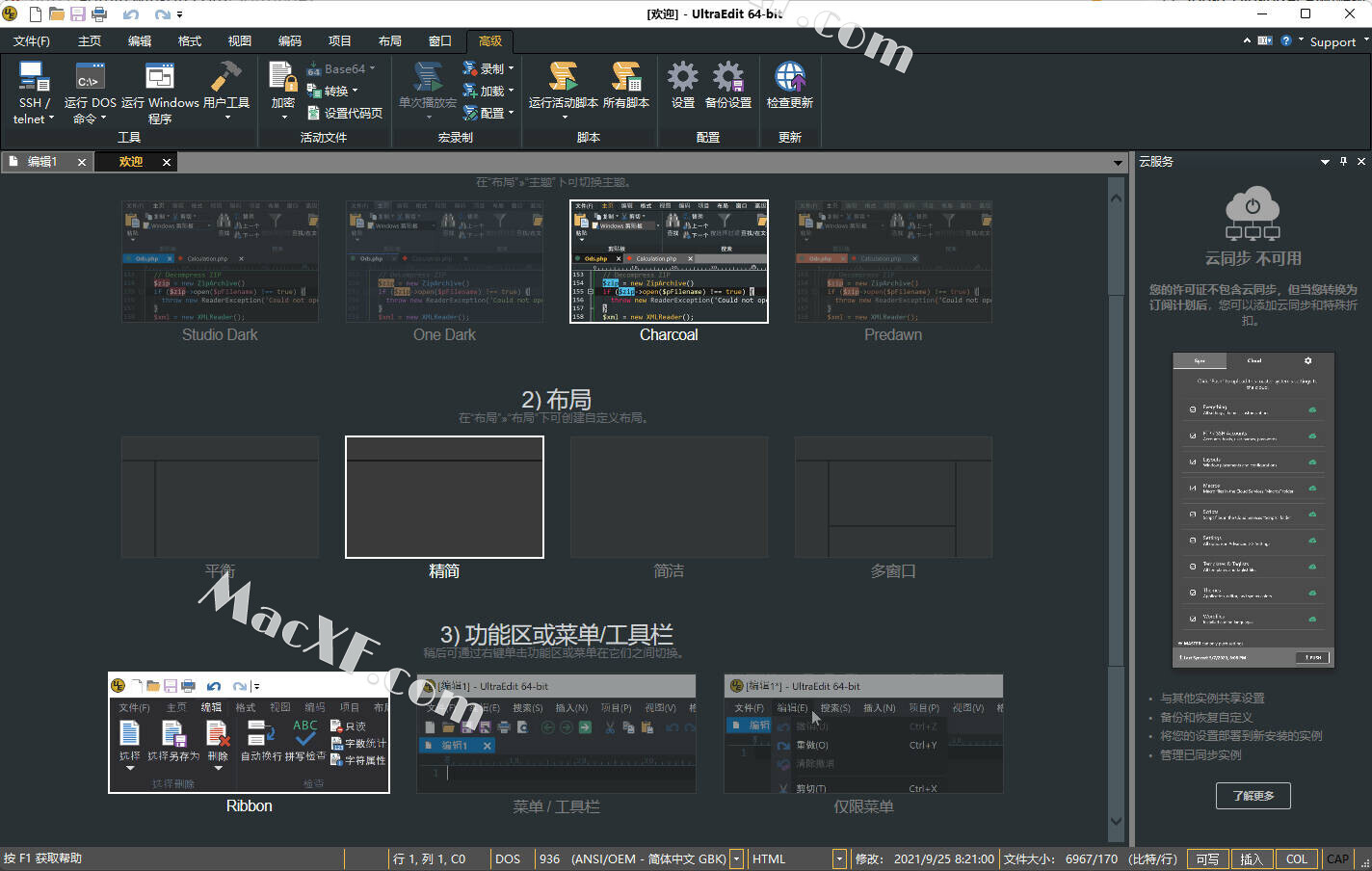1372x871 pixels.
Task: Switch to the 主页 ribbon tab
Action: pyautogui.click(x=90, y=40)
